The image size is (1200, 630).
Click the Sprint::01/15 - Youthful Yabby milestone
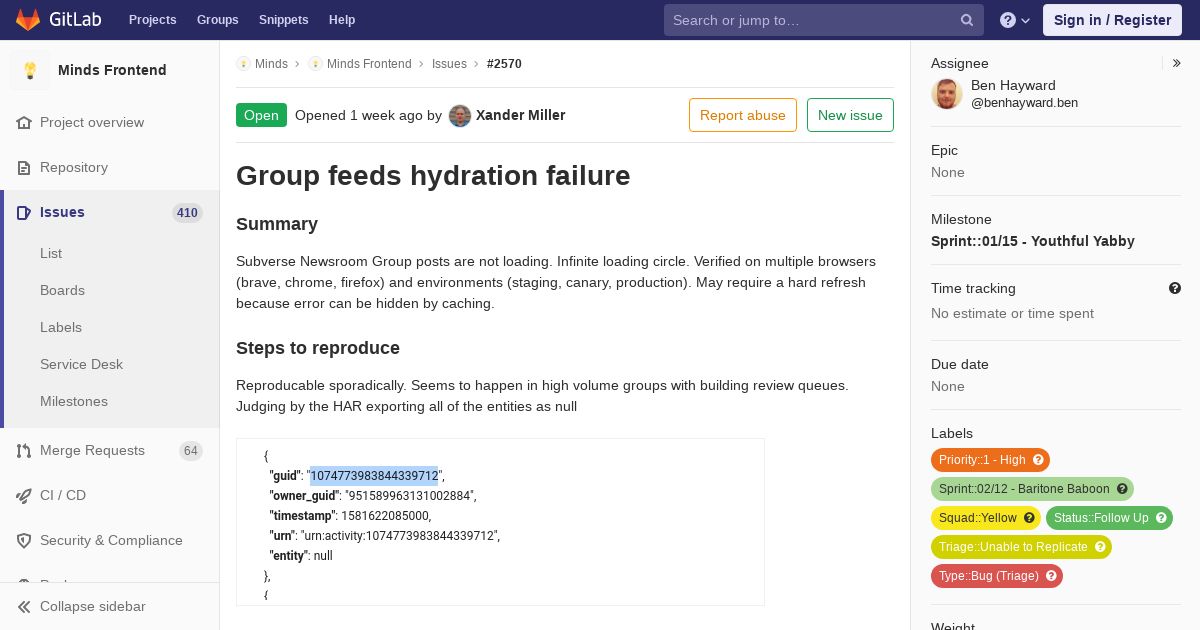(1032, 241)
